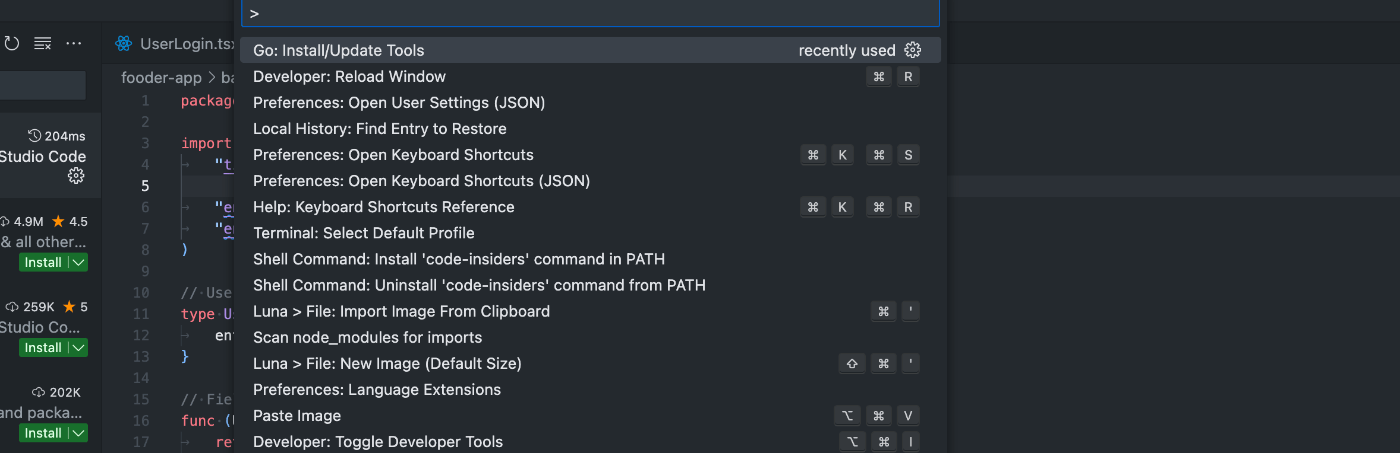1400x453 pixels.
Task: Select Preferences: Open User Settings (JSON)
Action: [399, 103]
